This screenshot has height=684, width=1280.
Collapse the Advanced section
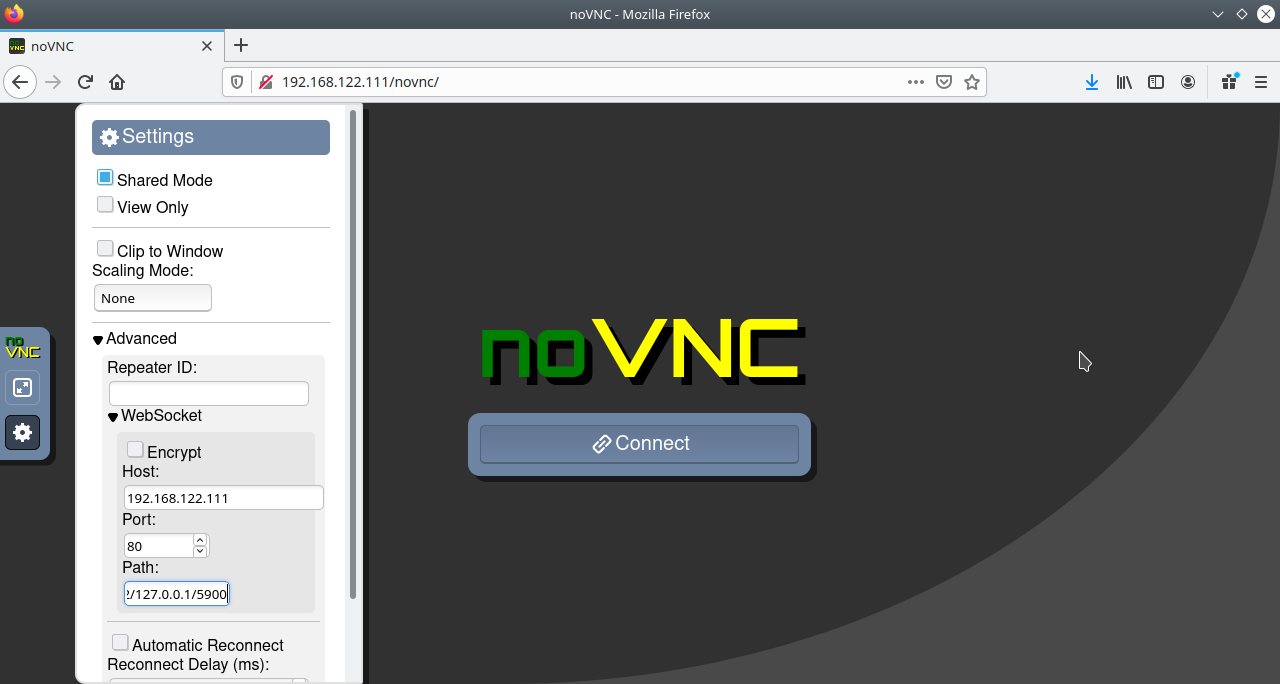click(x=135, y=339)
